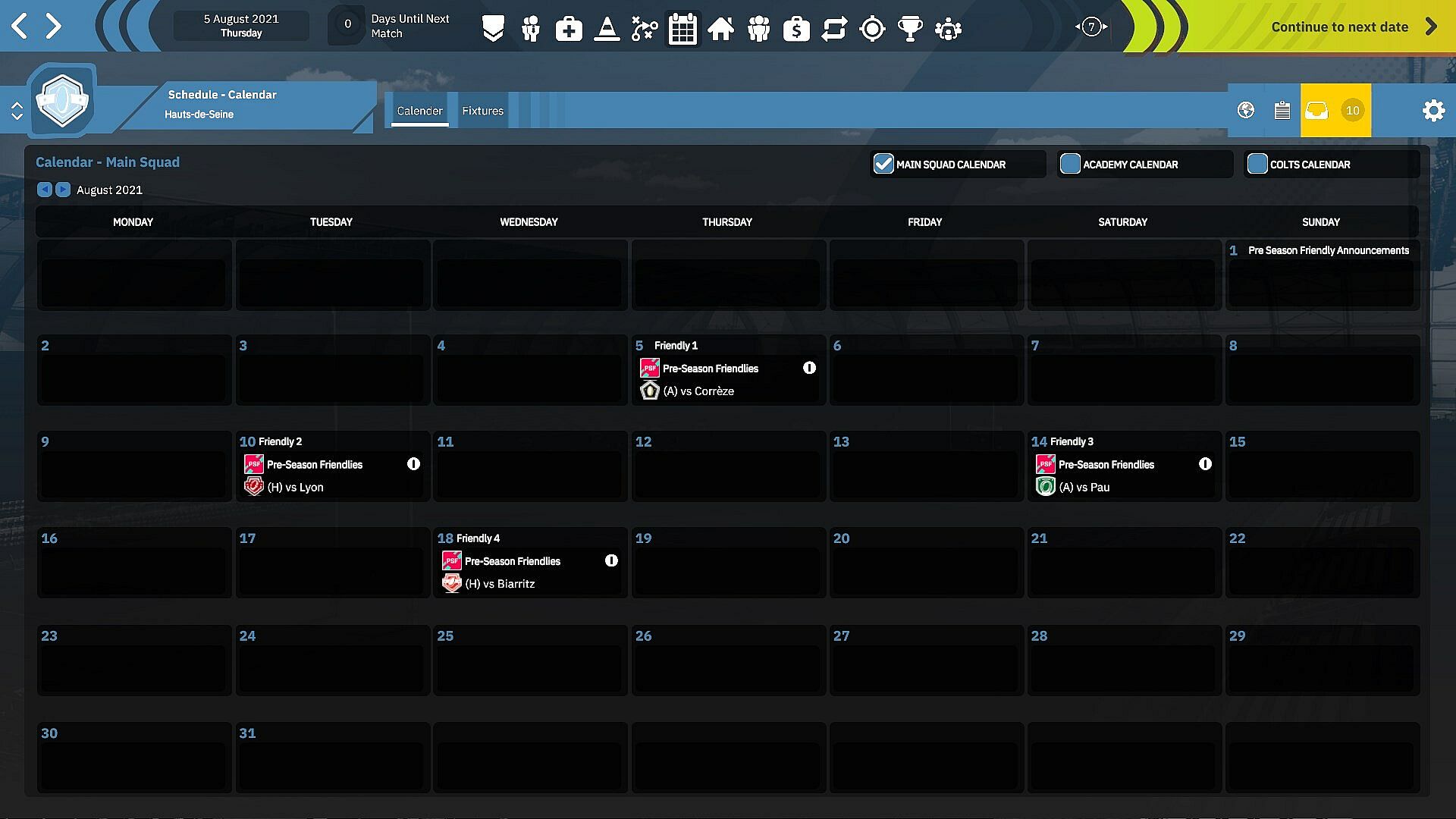The width and height of the screenshot is (1456, 819).
Task: Click the scouting crosshair icon
Action: point(872,29)
